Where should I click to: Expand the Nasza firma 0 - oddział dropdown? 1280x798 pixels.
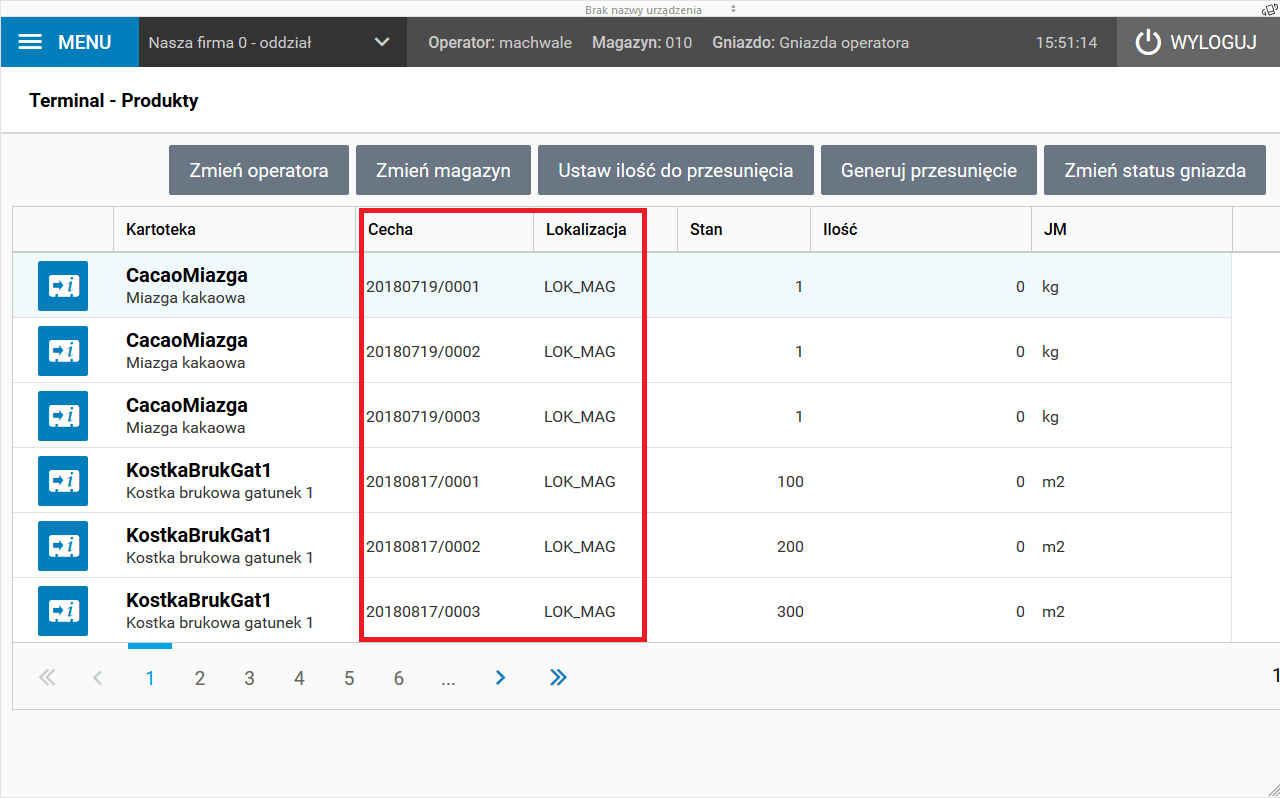tap(273, 42)
